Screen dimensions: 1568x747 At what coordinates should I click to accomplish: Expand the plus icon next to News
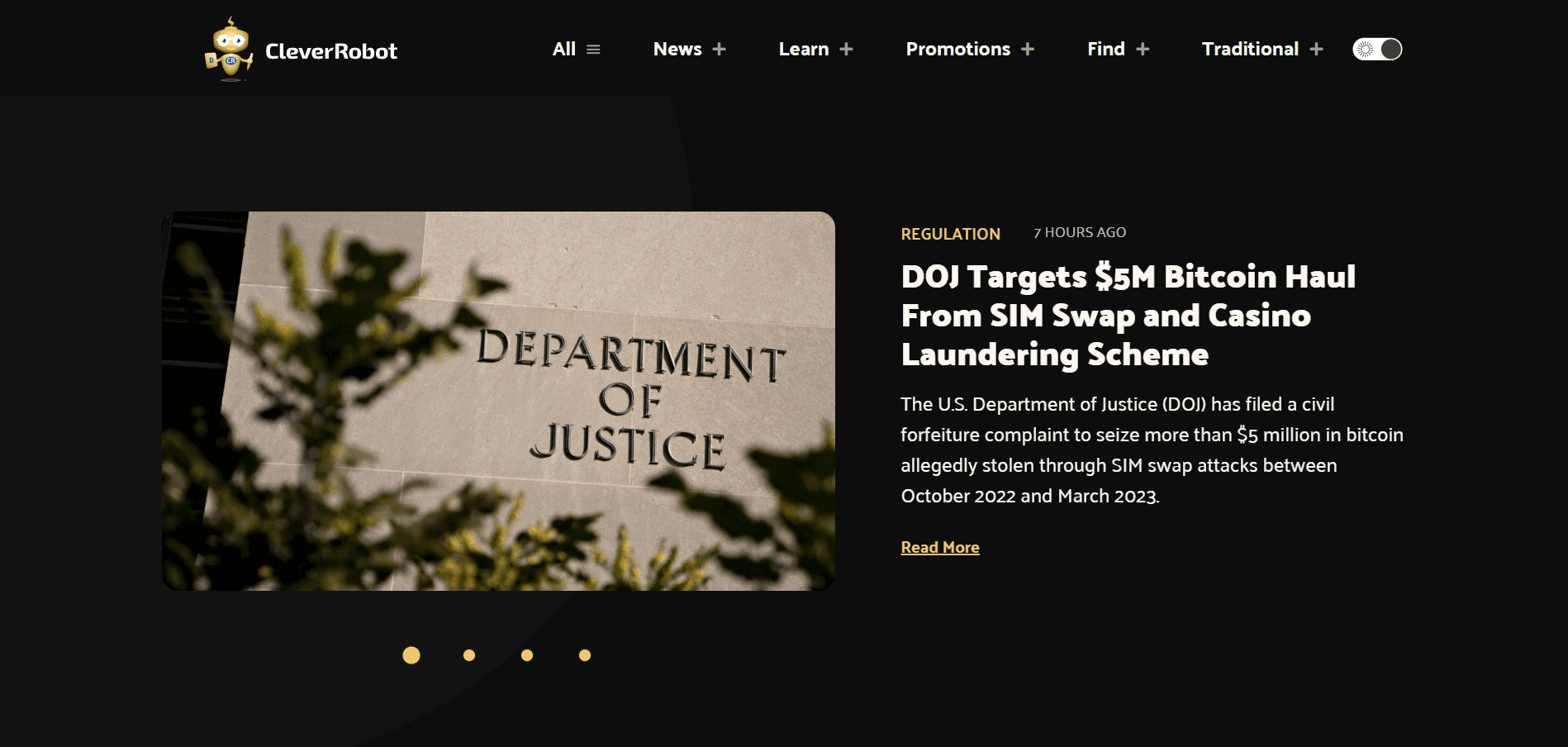click(720, 49)
